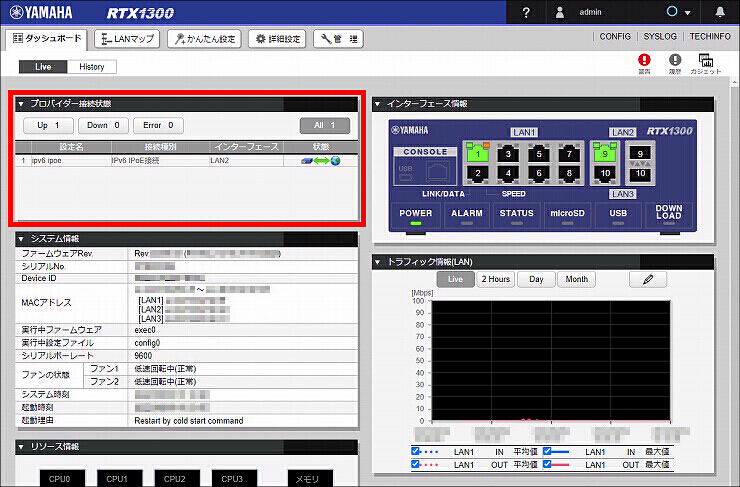Click LAN1 port 1 icon

point(478,153)
